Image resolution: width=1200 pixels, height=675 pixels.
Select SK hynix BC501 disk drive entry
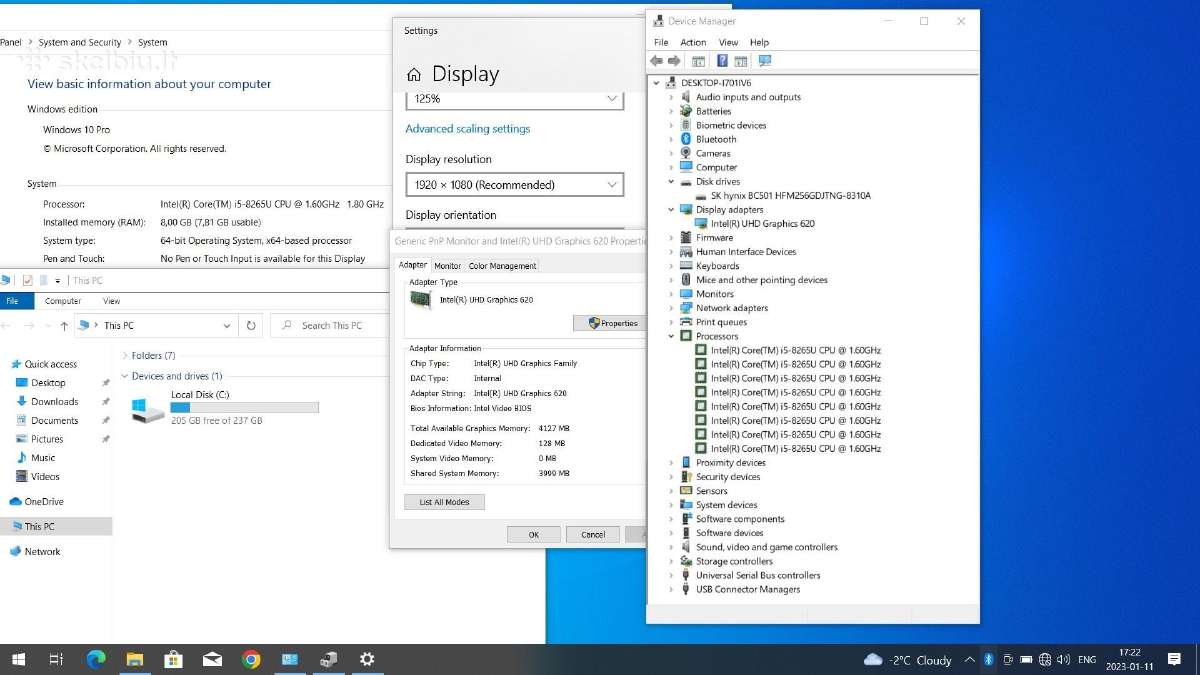790,196
